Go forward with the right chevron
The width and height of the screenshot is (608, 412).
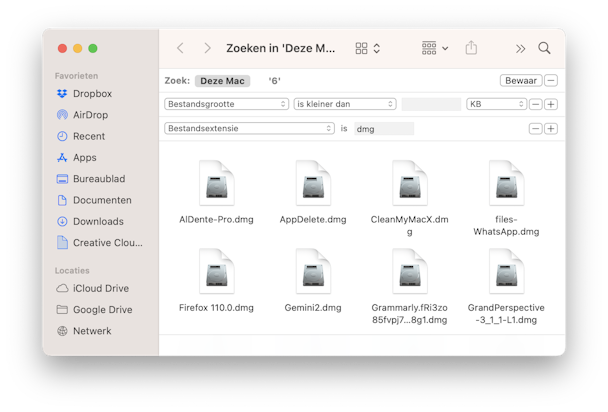coord(207,48)
